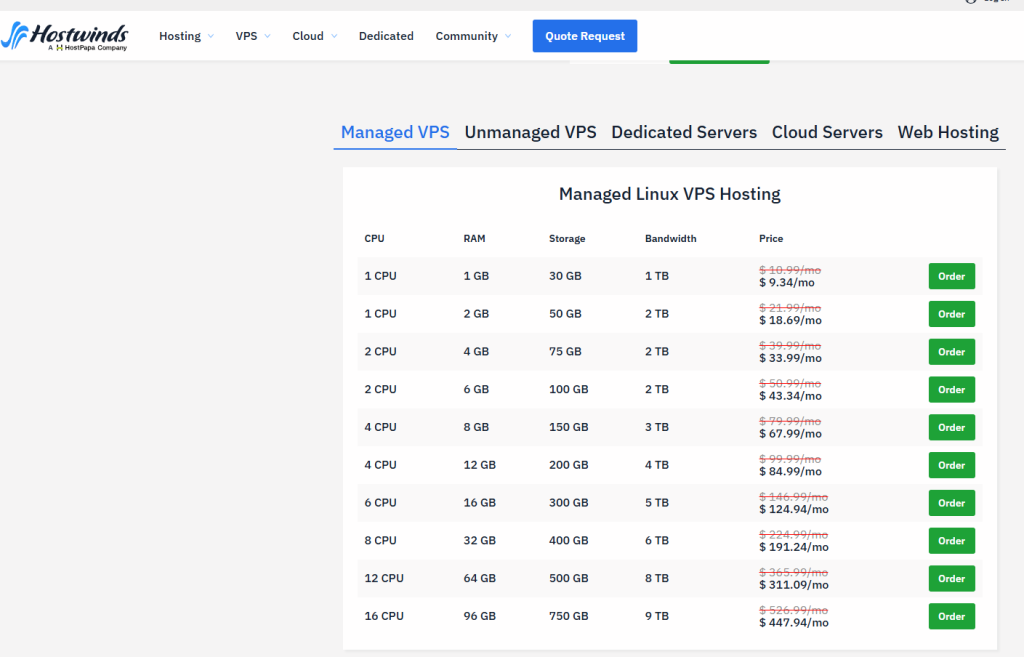Image resolution: width=1024 pixels, height=657 pixels.
Task: Click the Storage column header
Action: point(567,238)
